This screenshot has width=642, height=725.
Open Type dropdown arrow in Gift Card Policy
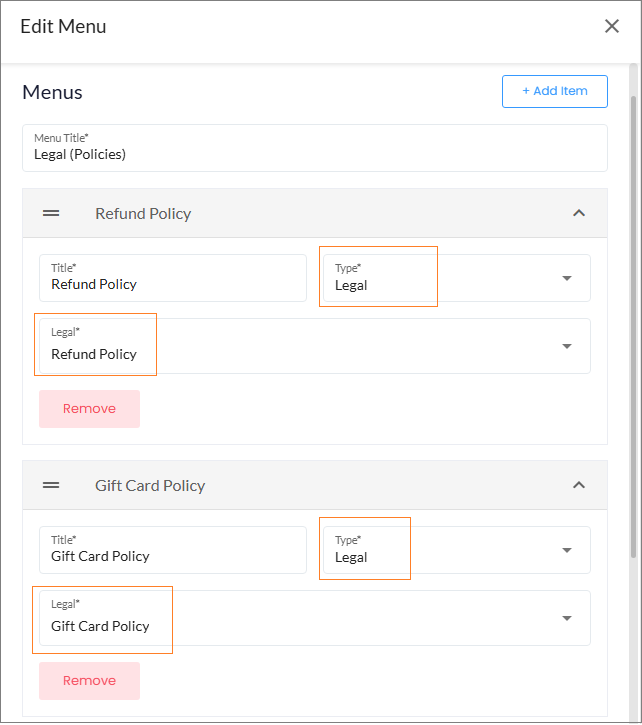[567, 550]
